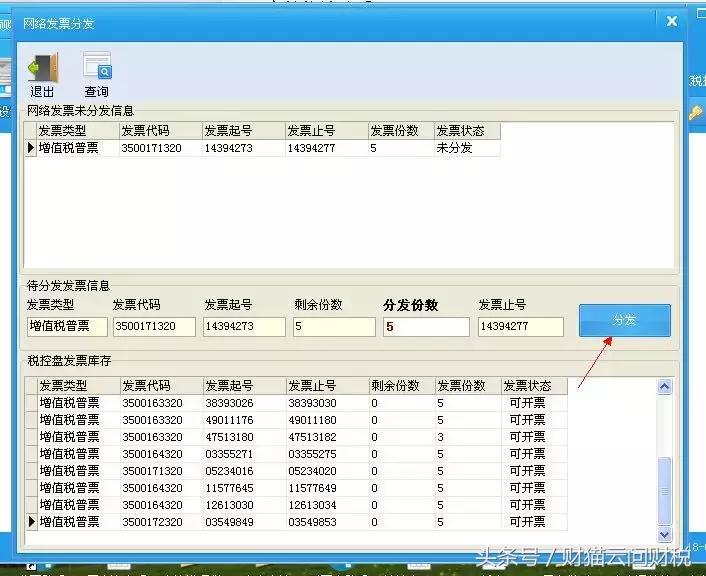Click cell 3500171320 in 未分发信息 table
Screen dimensions: 706x576
pyautogui.click(x=161, y=148)
